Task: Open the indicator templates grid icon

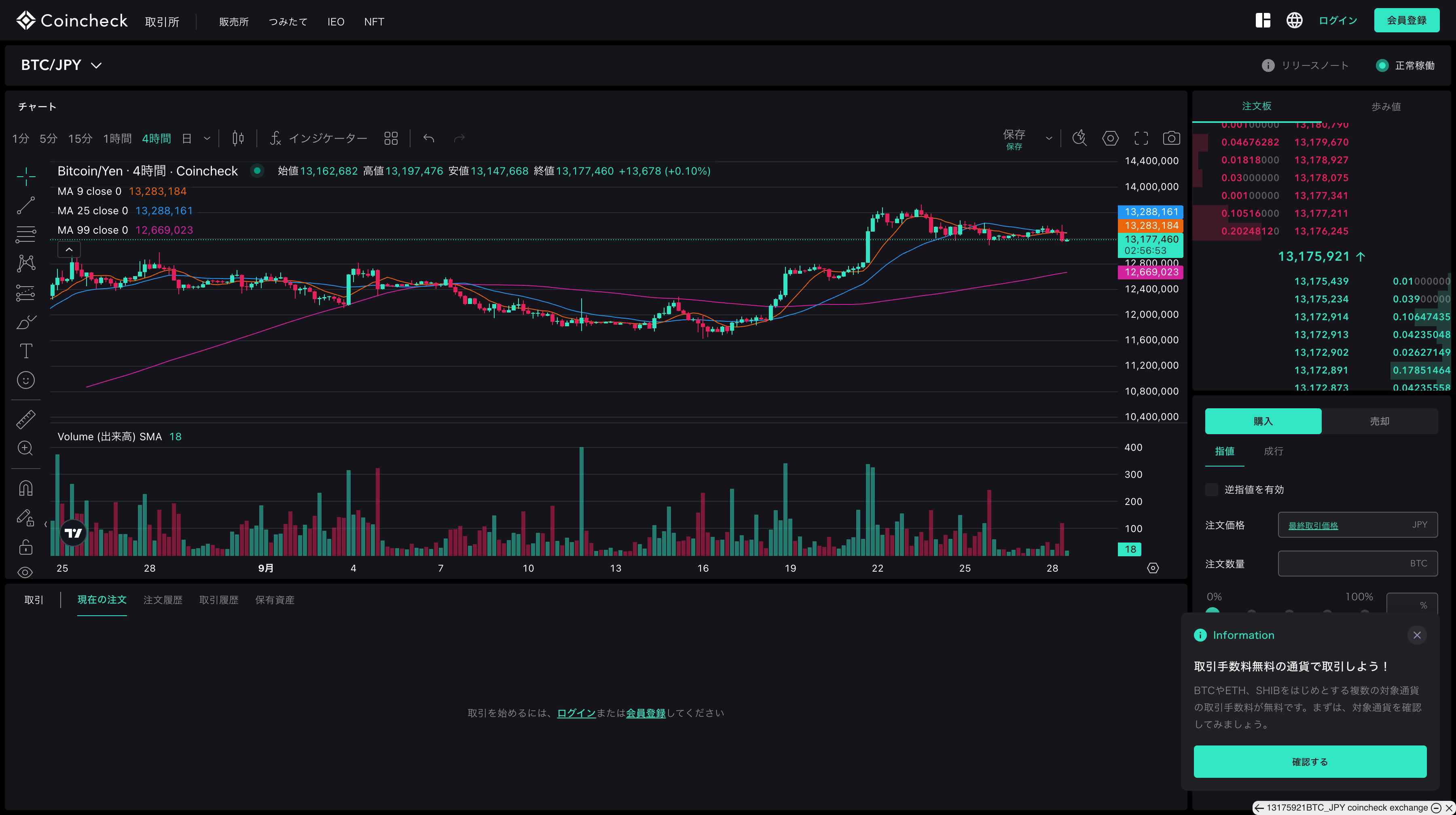Action: (x=391, y=138)
